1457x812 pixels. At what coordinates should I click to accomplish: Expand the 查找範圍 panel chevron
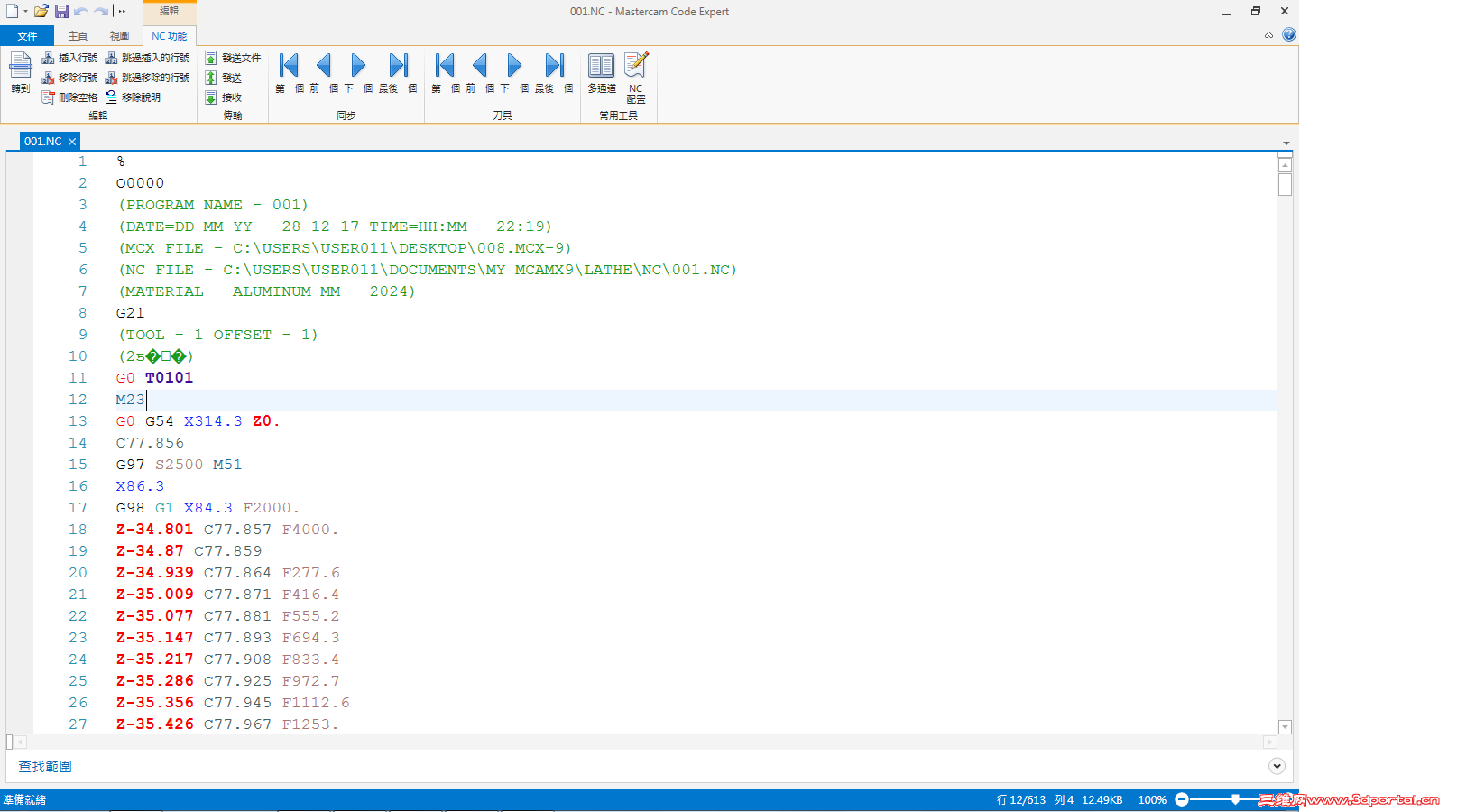click(1277, 766)
